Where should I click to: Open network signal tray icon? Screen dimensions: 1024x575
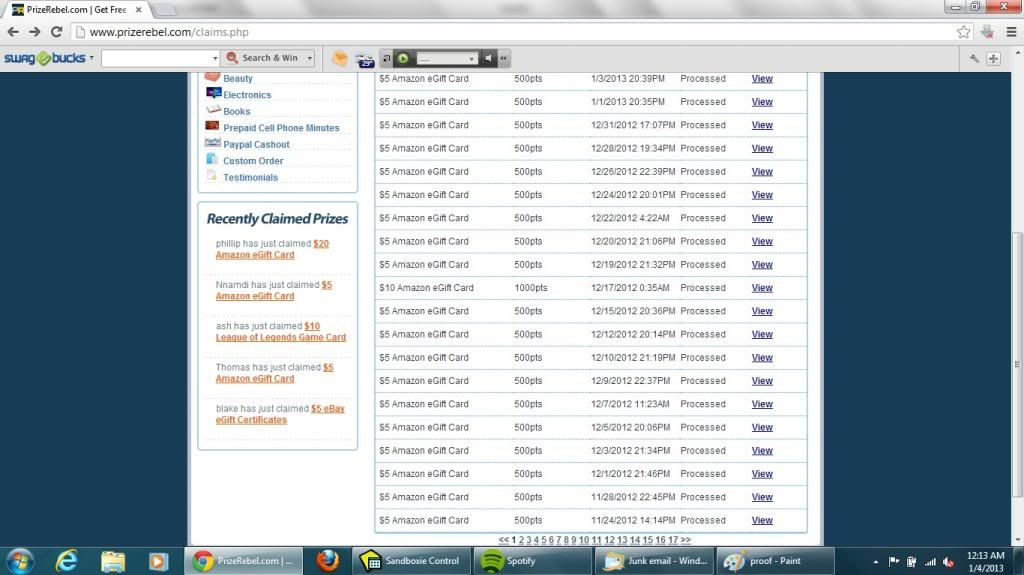click(930, 561)
